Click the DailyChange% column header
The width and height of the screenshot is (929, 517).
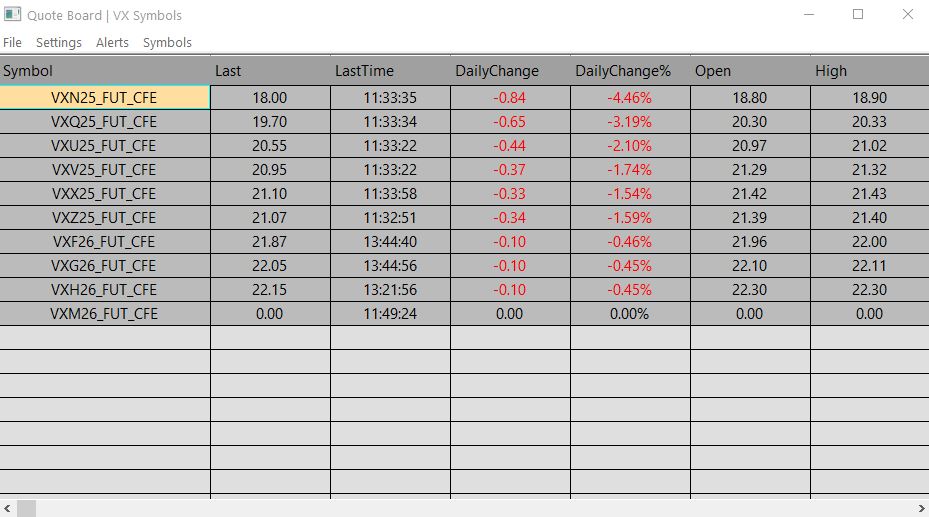[x=623, y=71]
